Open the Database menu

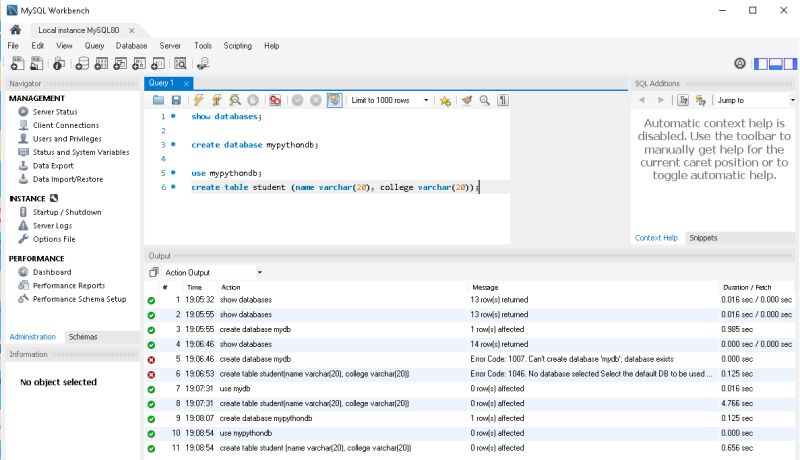point(131,46)
